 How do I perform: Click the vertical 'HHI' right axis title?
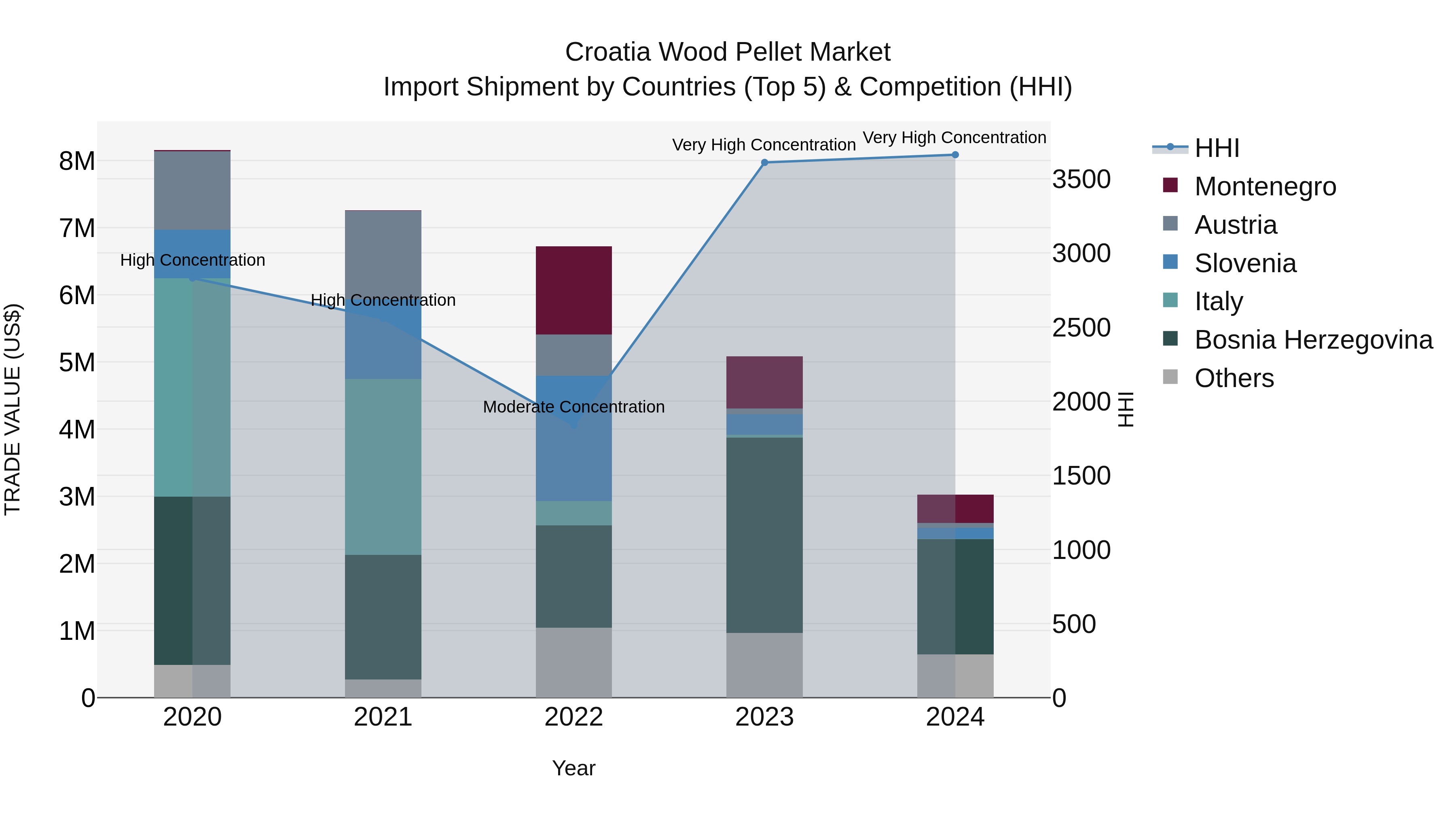[1126, 409]
